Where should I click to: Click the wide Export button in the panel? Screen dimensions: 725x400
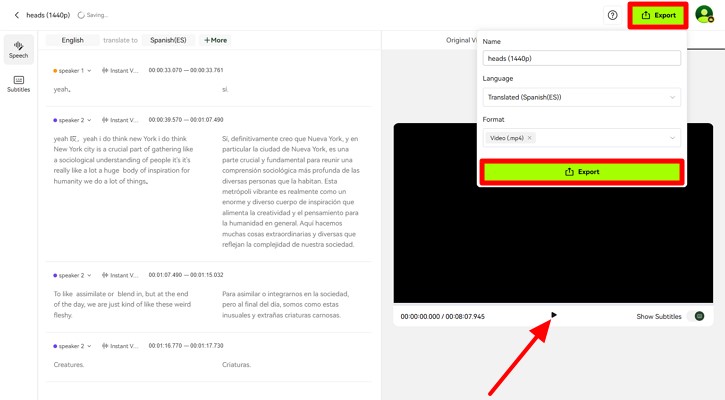tap(582, 172)
